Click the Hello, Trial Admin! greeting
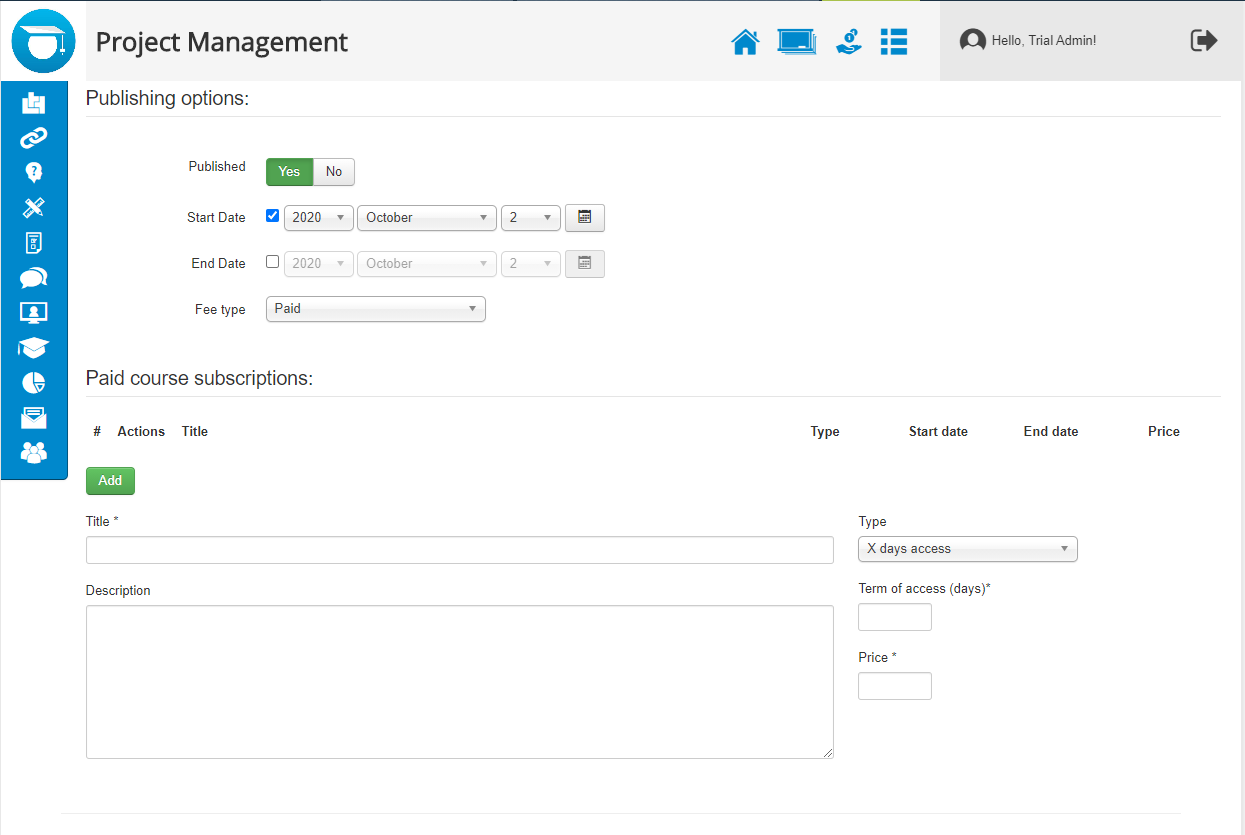Screen dimensions: 1245x835 (1044, 41)
